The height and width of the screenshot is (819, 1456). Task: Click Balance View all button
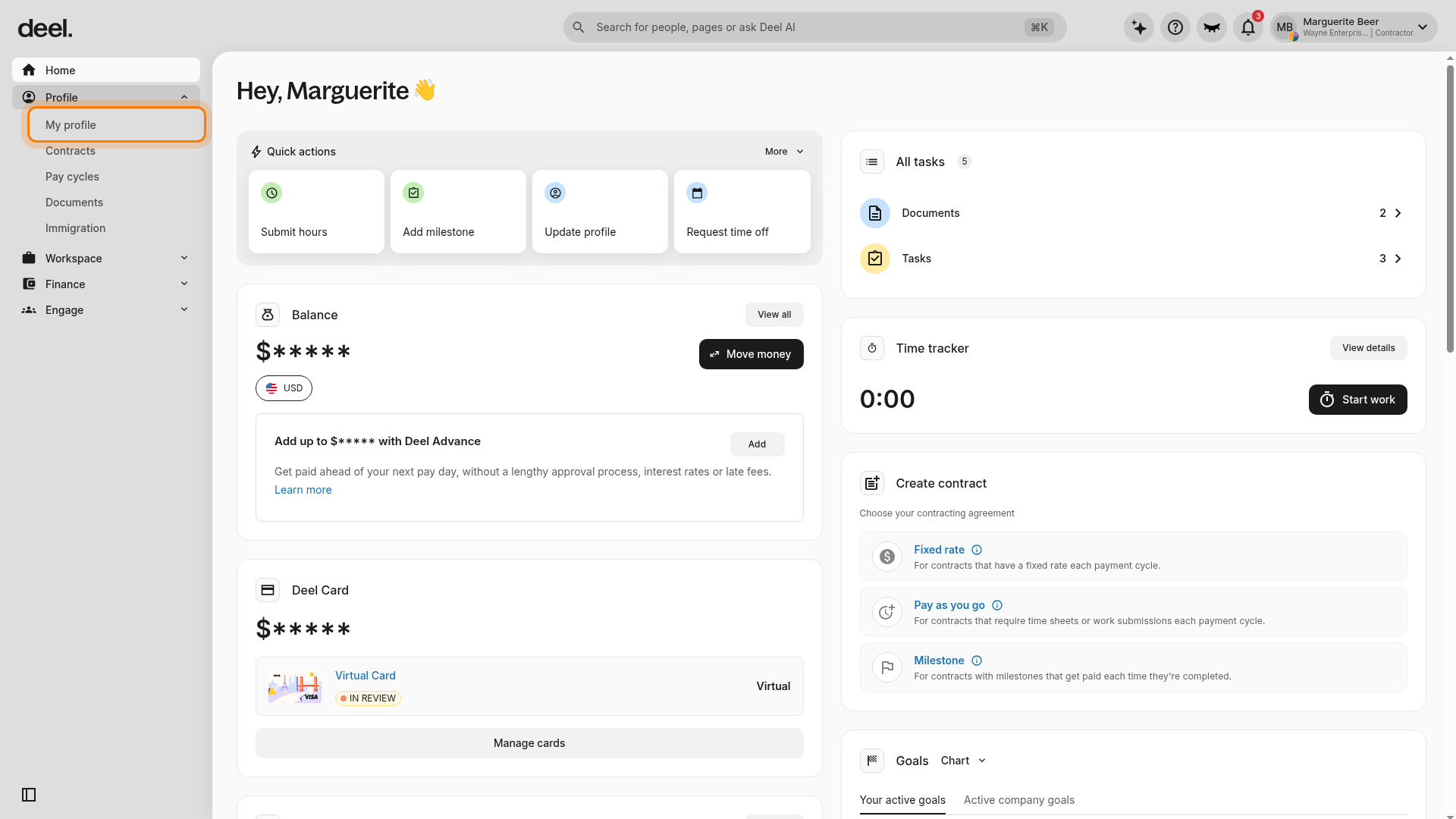774,315
